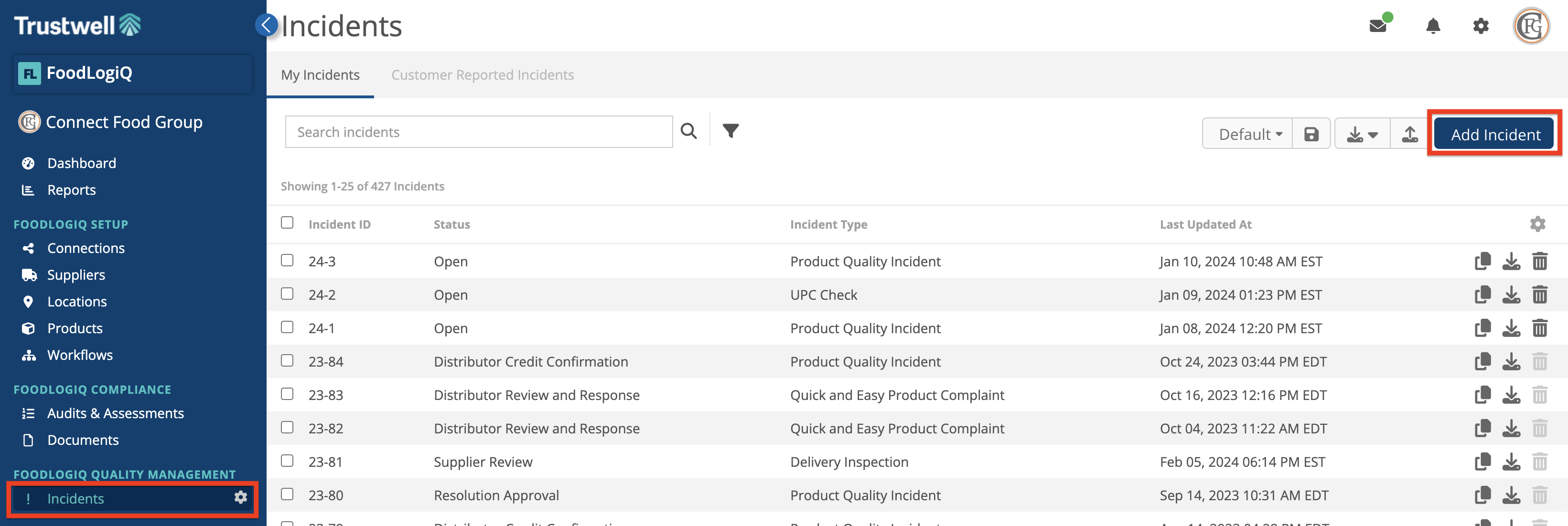Go to Connections
The height and width of the screenshot is (526, 1568).
click(x=86, y=248)
